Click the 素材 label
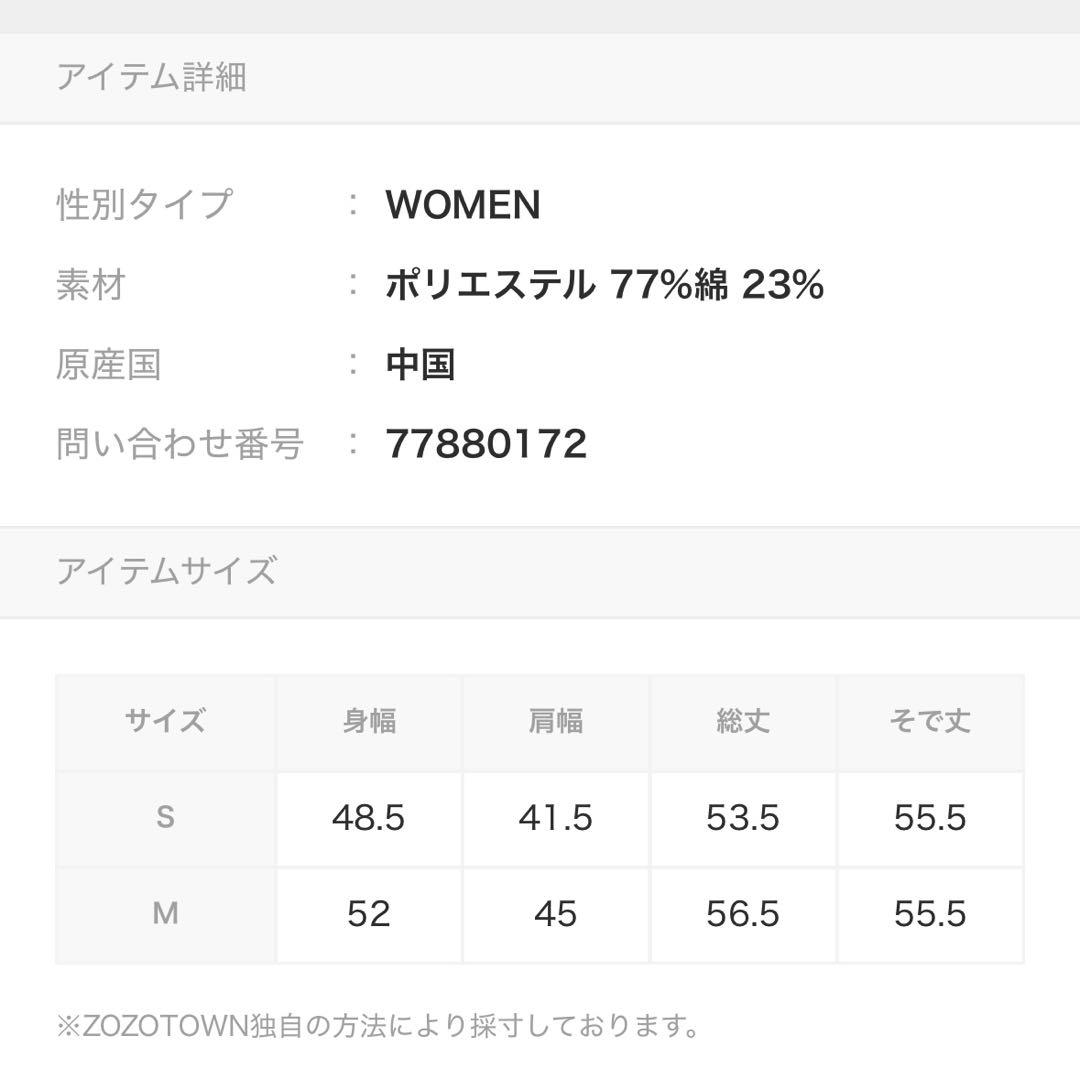Screen dimensions: 1080x1080 click(90, 284)
